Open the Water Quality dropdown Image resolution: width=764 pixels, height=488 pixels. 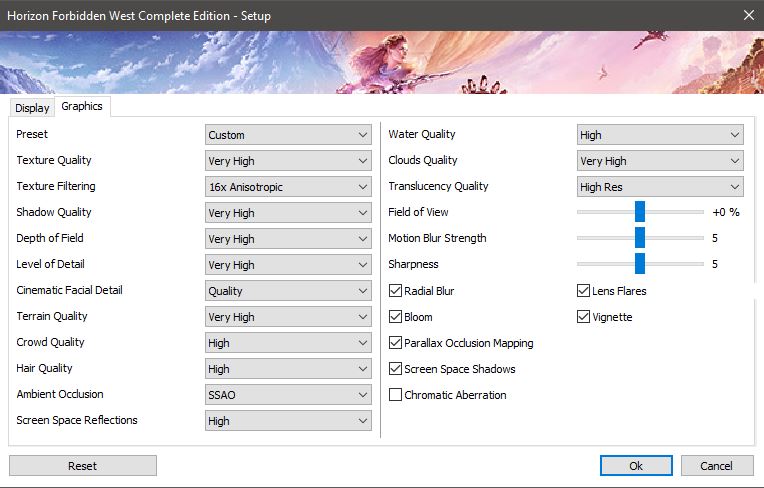tap(660, 134)
